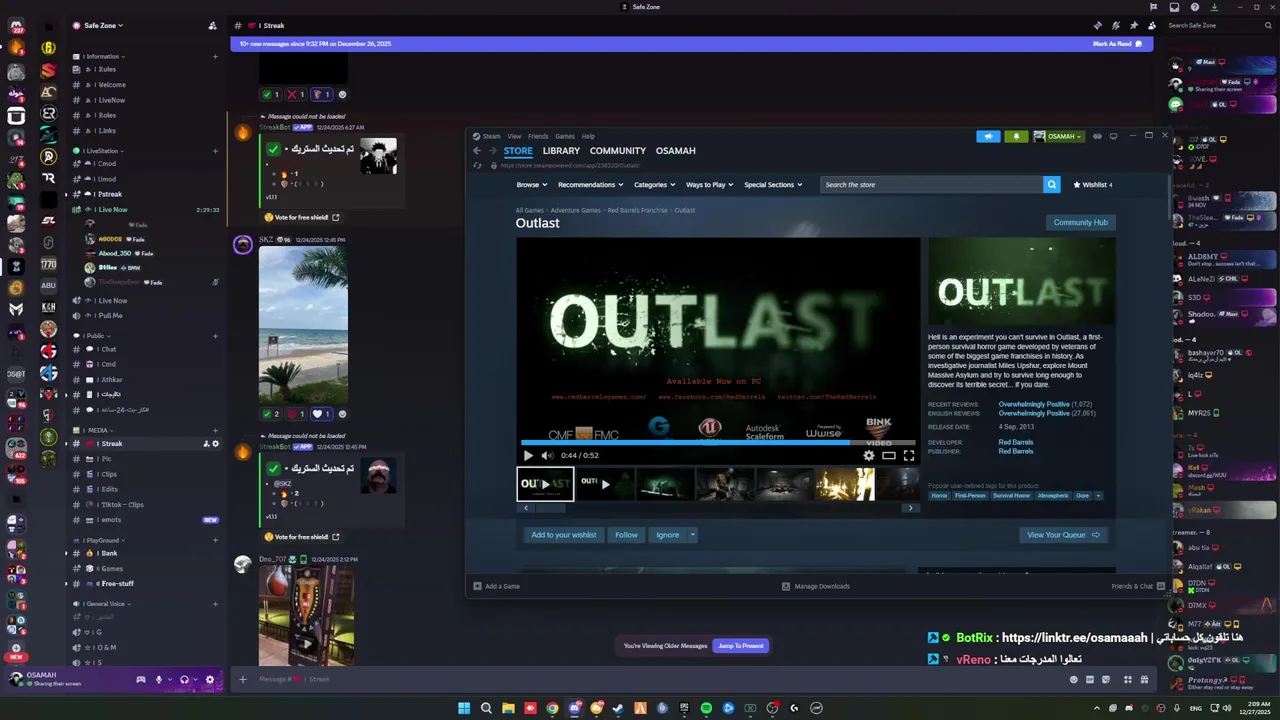Click the View Your Queue button
Image resolution: width=1280 pixels, height=720 pixels.
point(1063,535)
